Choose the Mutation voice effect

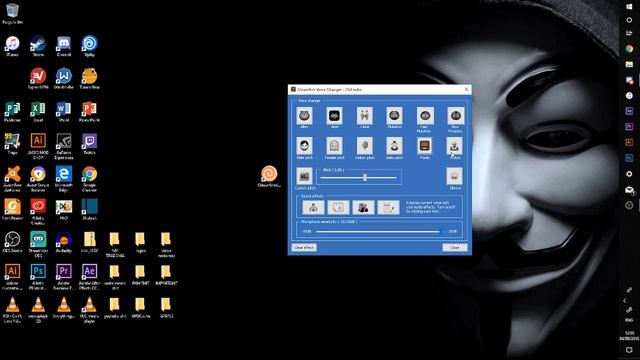[394, 116]
